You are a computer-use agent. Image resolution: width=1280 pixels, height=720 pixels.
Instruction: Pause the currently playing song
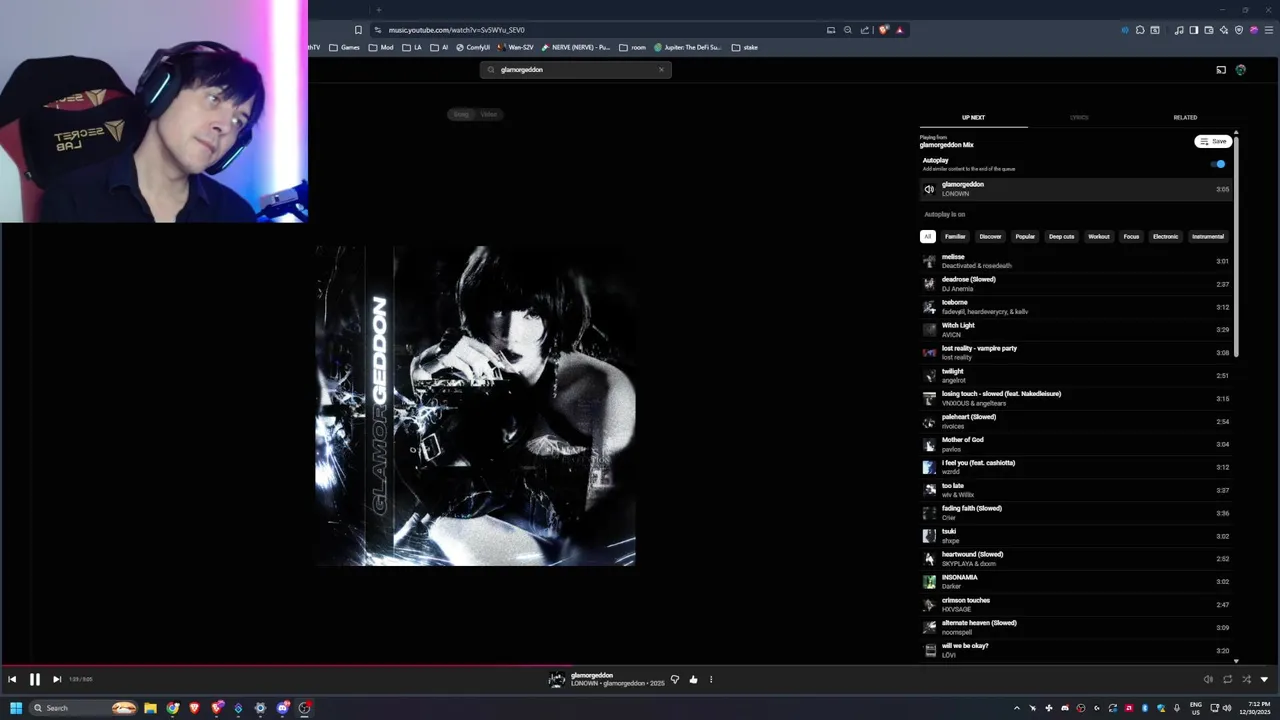(34, 679)
